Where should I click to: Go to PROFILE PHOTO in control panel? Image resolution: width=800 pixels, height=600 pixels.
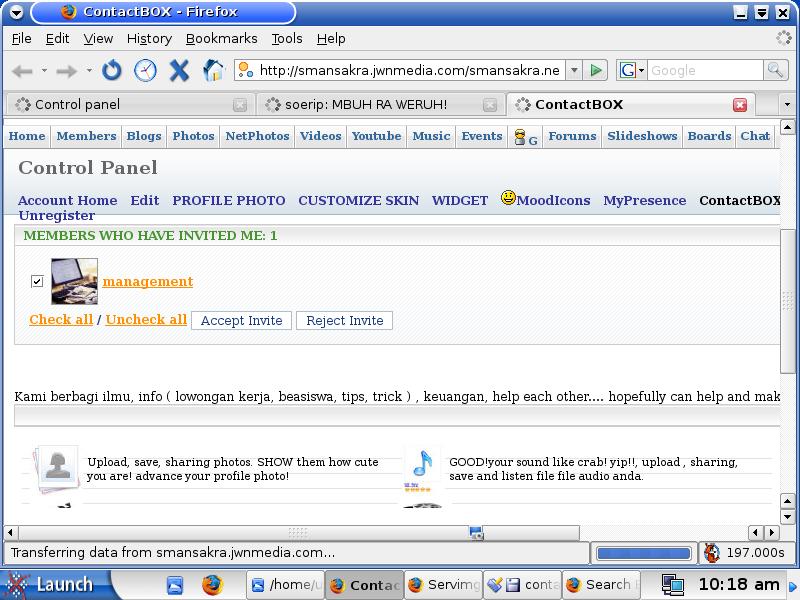pos(229,201)
